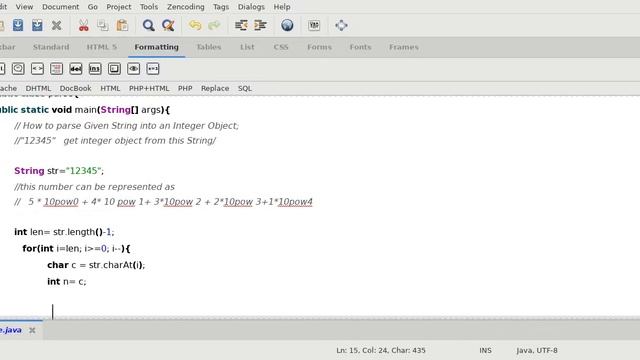Redo using the green arrow icon
This screenshot has height=360, width=640.
point(214,25)
